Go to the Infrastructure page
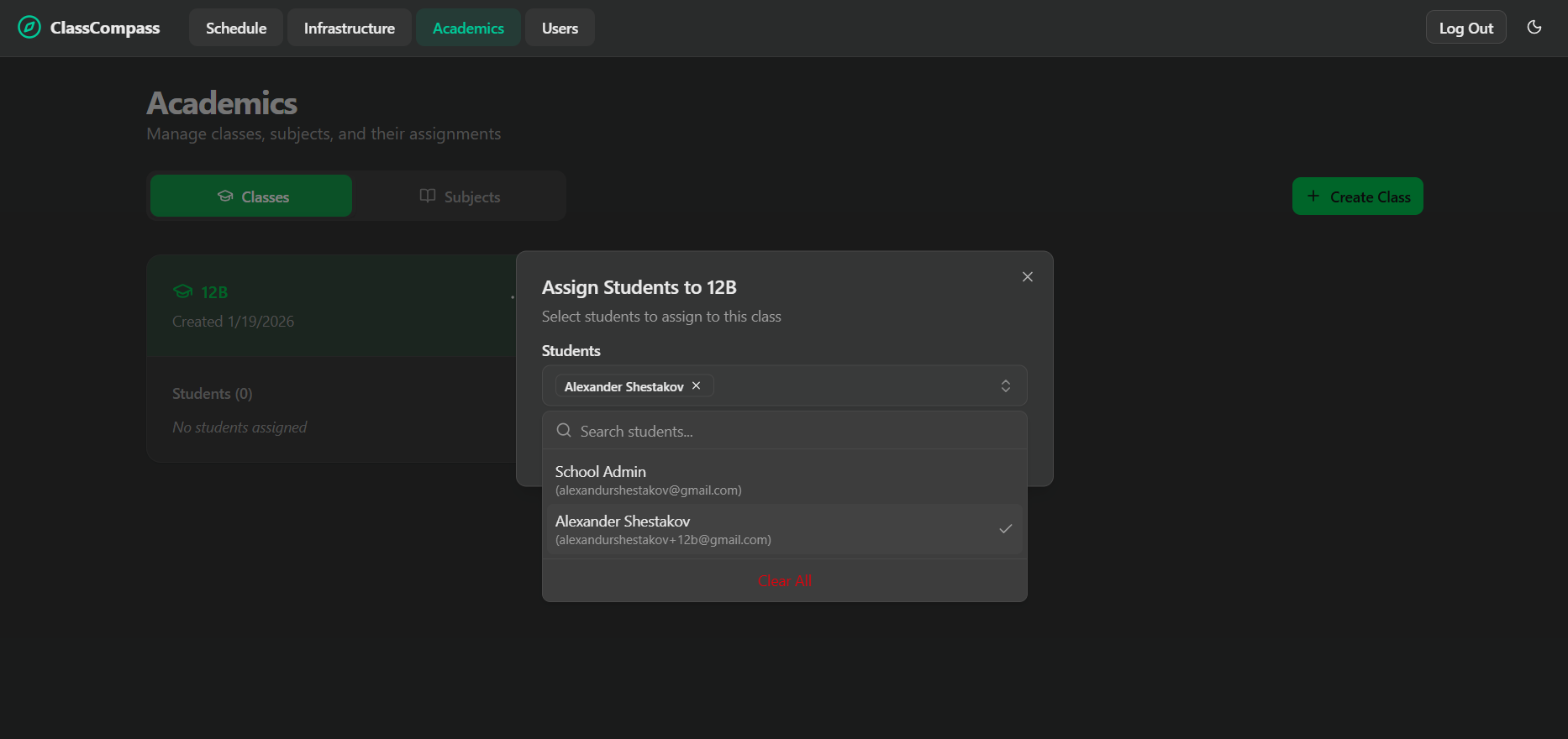The width and height of the screenshot is (1568, 739). click(x=349, y=28)
